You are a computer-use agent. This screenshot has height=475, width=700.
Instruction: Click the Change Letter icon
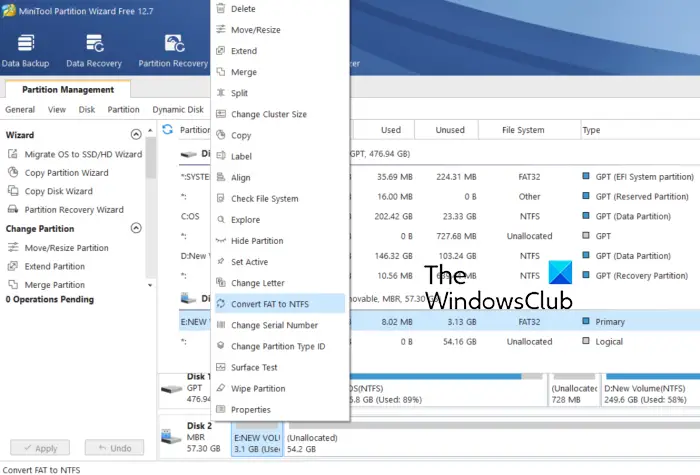pos(221,283)
